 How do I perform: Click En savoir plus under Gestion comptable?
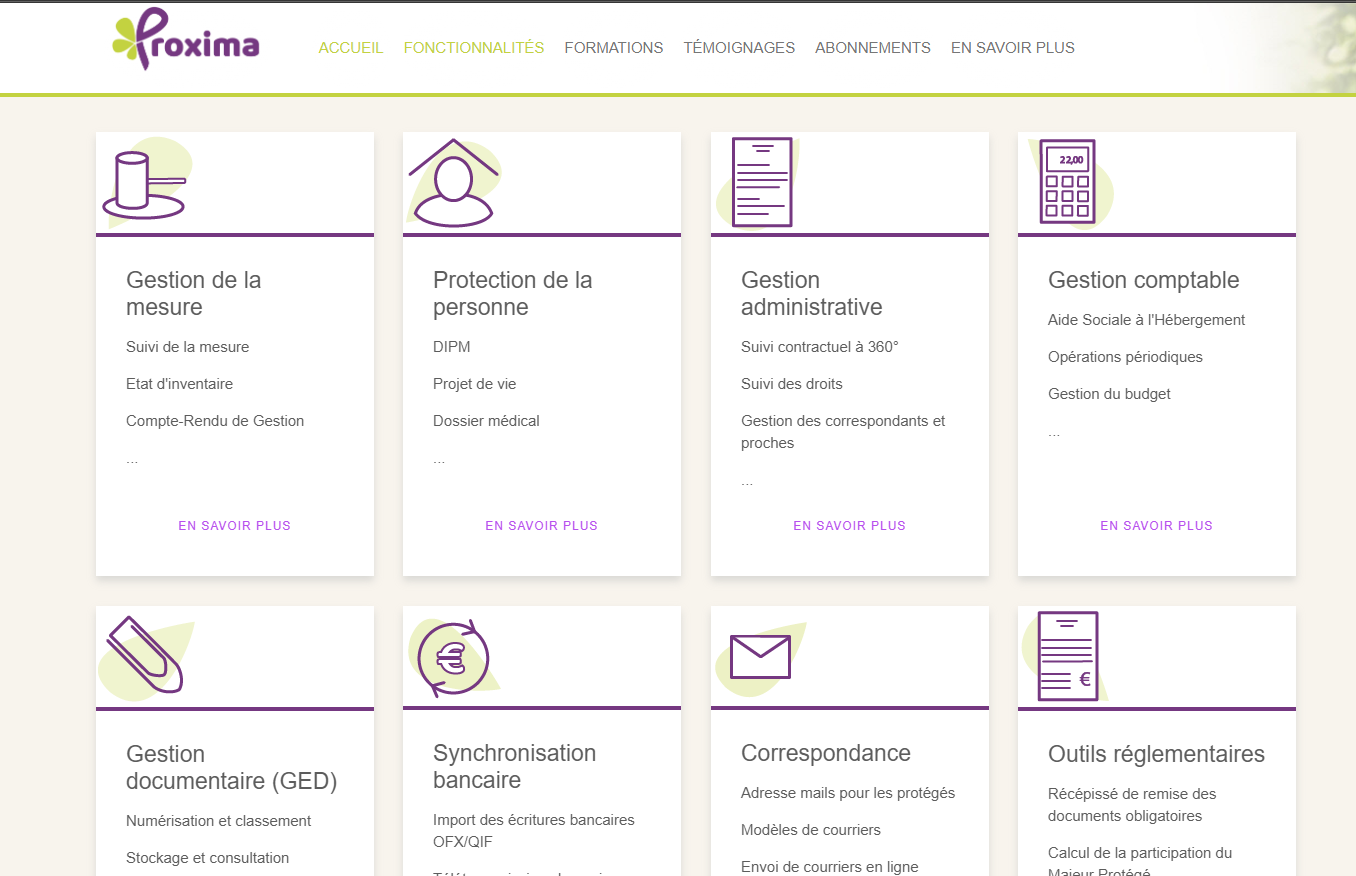tap(1157, 526)
